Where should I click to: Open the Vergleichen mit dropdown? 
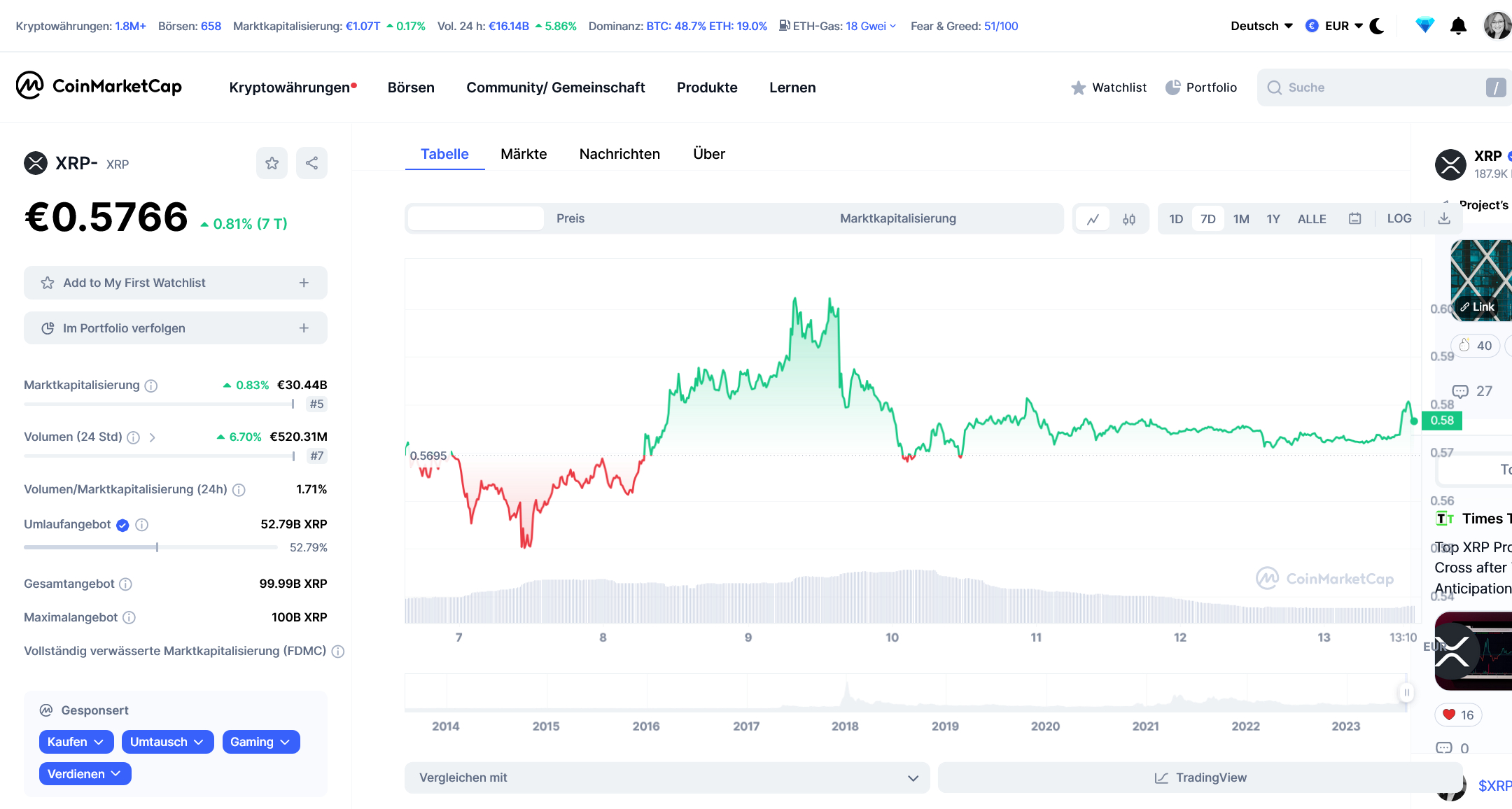coord(667,778)
